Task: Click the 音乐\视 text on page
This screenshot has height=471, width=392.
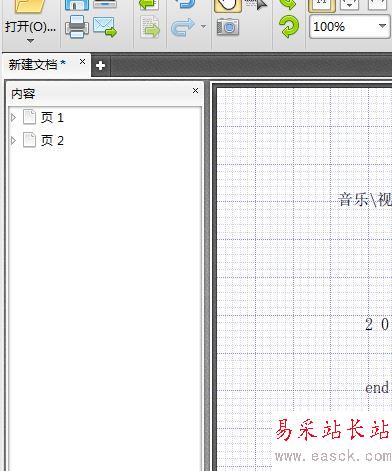Action: [365, 200]
